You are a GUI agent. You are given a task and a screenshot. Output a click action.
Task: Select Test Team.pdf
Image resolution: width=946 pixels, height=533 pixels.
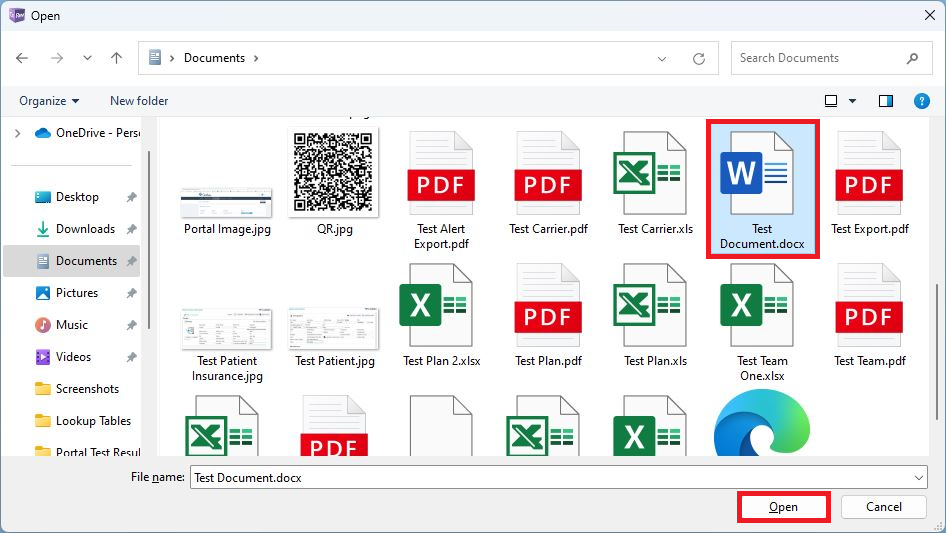pyautogui.click(x=869, y=314)
